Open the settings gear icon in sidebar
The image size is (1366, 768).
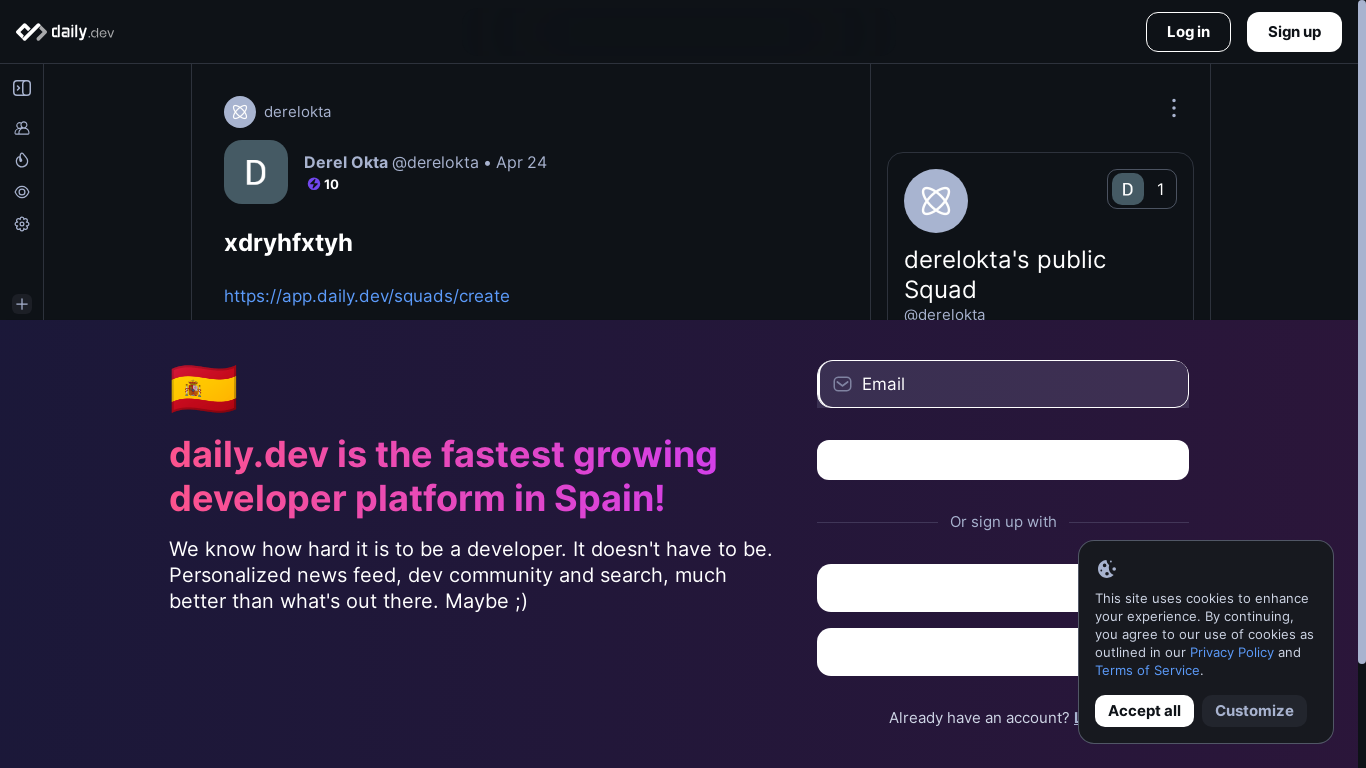tap(22, 224)
